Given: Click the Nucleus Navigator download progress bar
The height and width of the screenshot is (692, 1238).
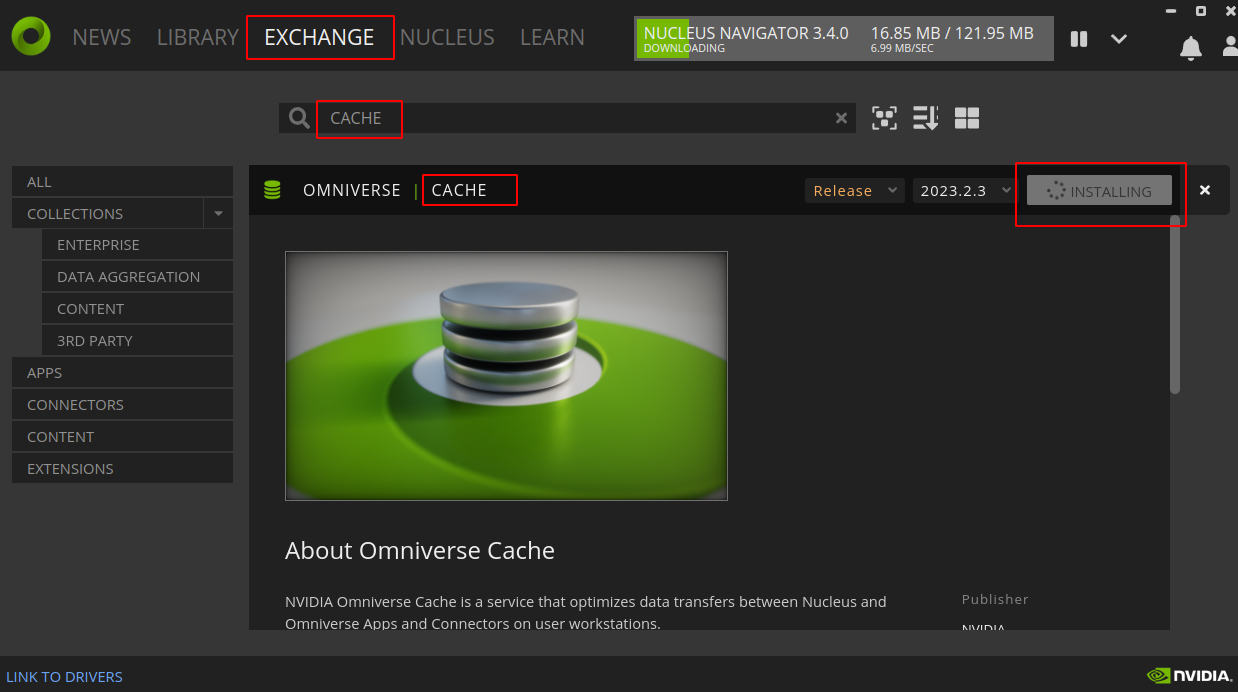Looking at the screenshot, I should click(x=844, y=38).
